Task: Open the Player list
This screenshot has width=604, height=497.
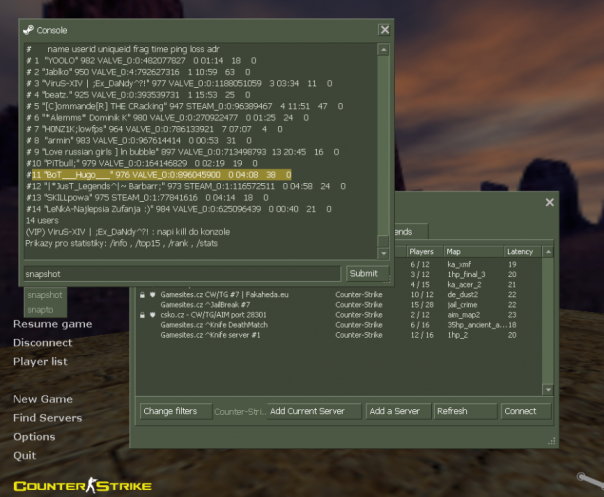Action: click(x=40, y=361)
